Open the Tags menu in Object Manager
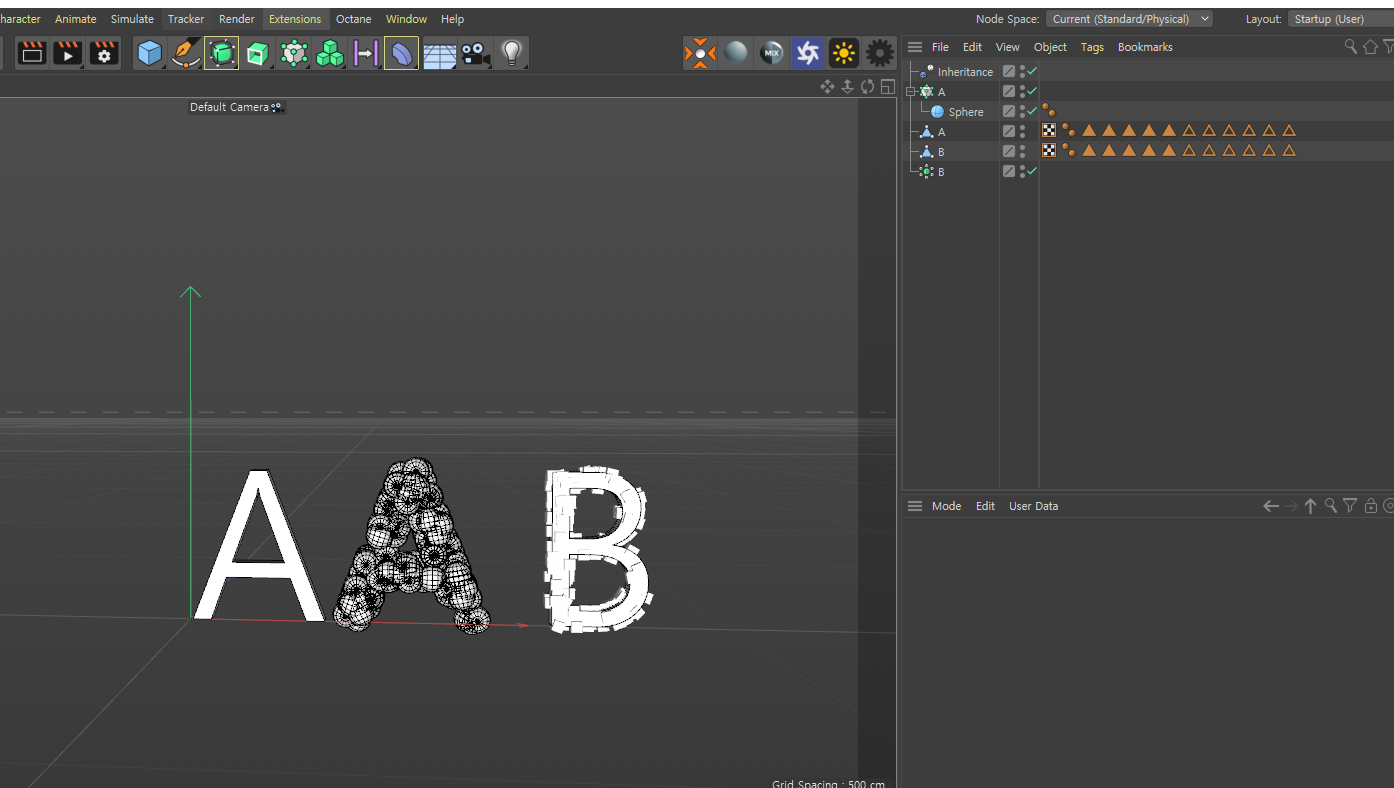Viewport: 1394px width, 788px height. [1092, 47]
